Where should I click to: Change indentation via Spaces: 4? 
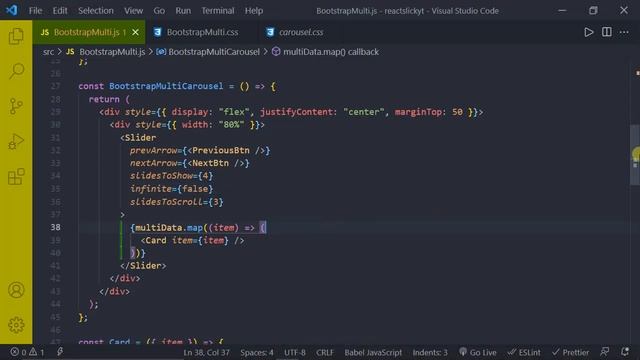click(257, 352)
